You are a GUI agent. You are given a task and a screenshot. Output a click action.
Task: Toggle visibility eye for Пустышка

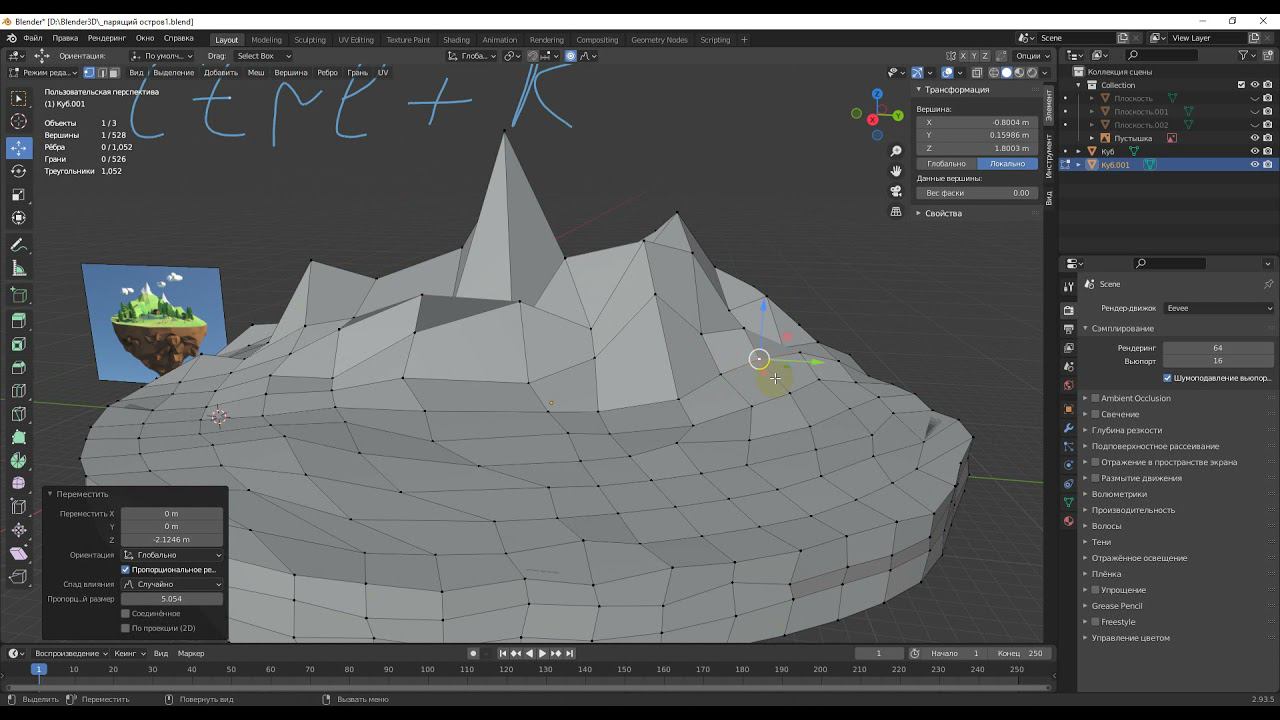tap(1255, 138)
